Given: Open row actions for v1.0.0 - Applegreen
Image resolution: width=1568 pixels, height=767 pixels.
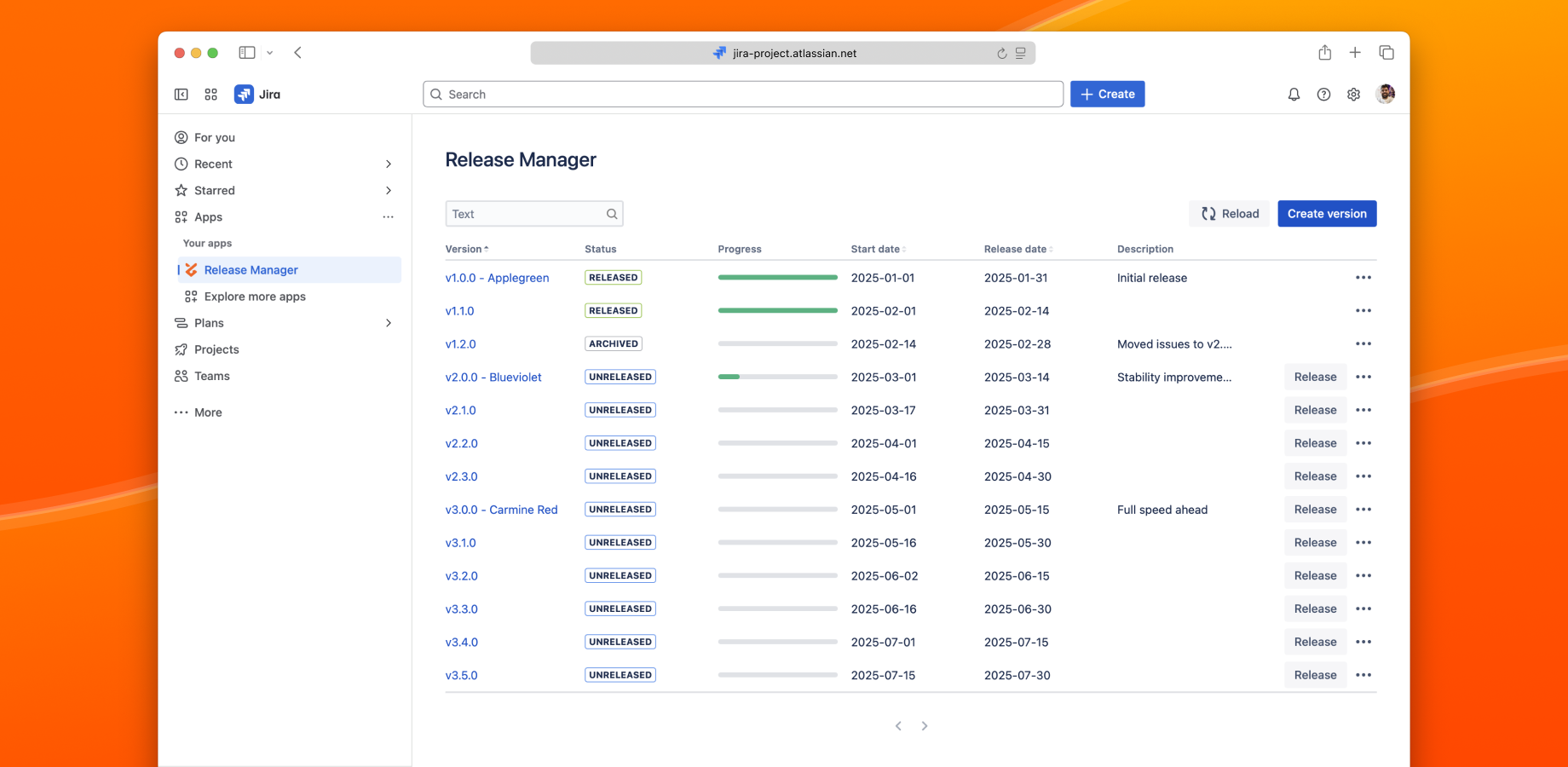Looking at the screenshot, I should pyautogui.click(x=1363, y=277).
